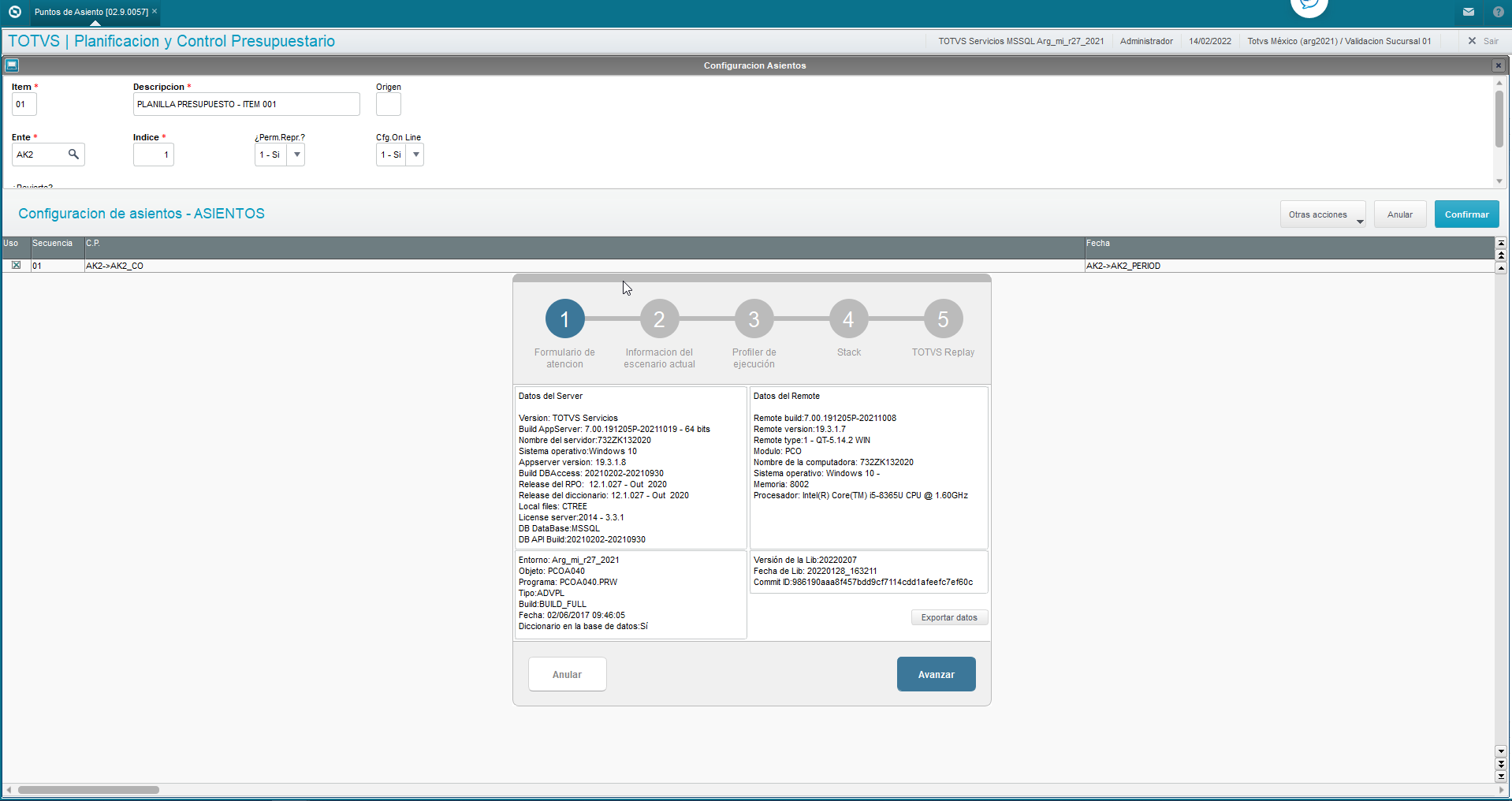This screenshot has height=801, width=1512.
Task: Click the horizontal scrollbar thumb at bottom
Action: 88,789
